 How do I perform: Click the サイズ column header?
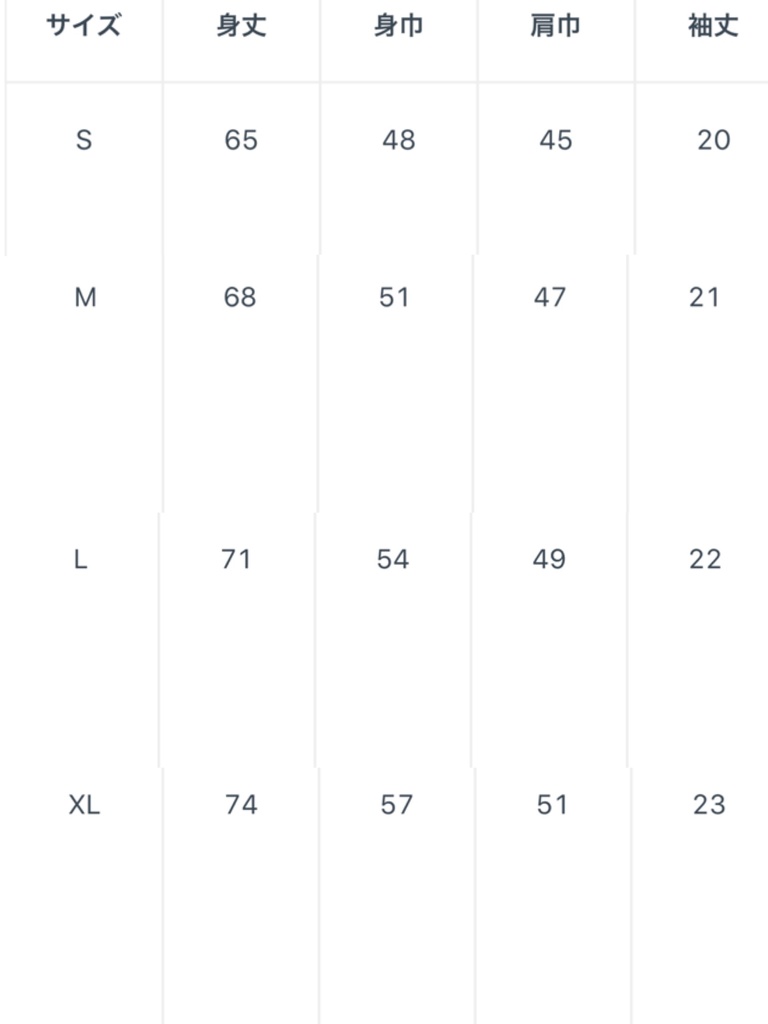pyautogui.click(x=83, y=27)
